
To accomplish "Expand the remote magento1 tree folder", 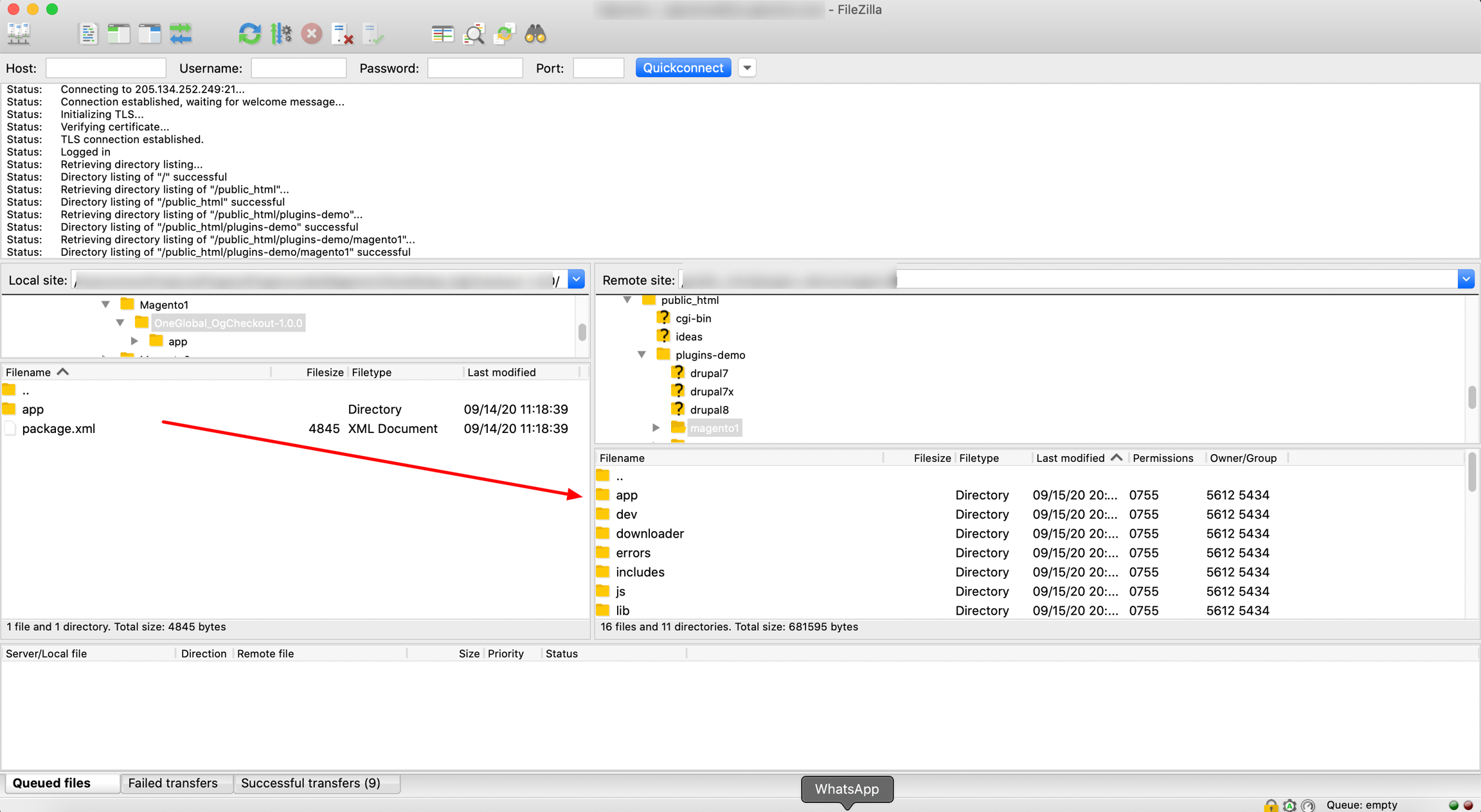I will [656, 428].
